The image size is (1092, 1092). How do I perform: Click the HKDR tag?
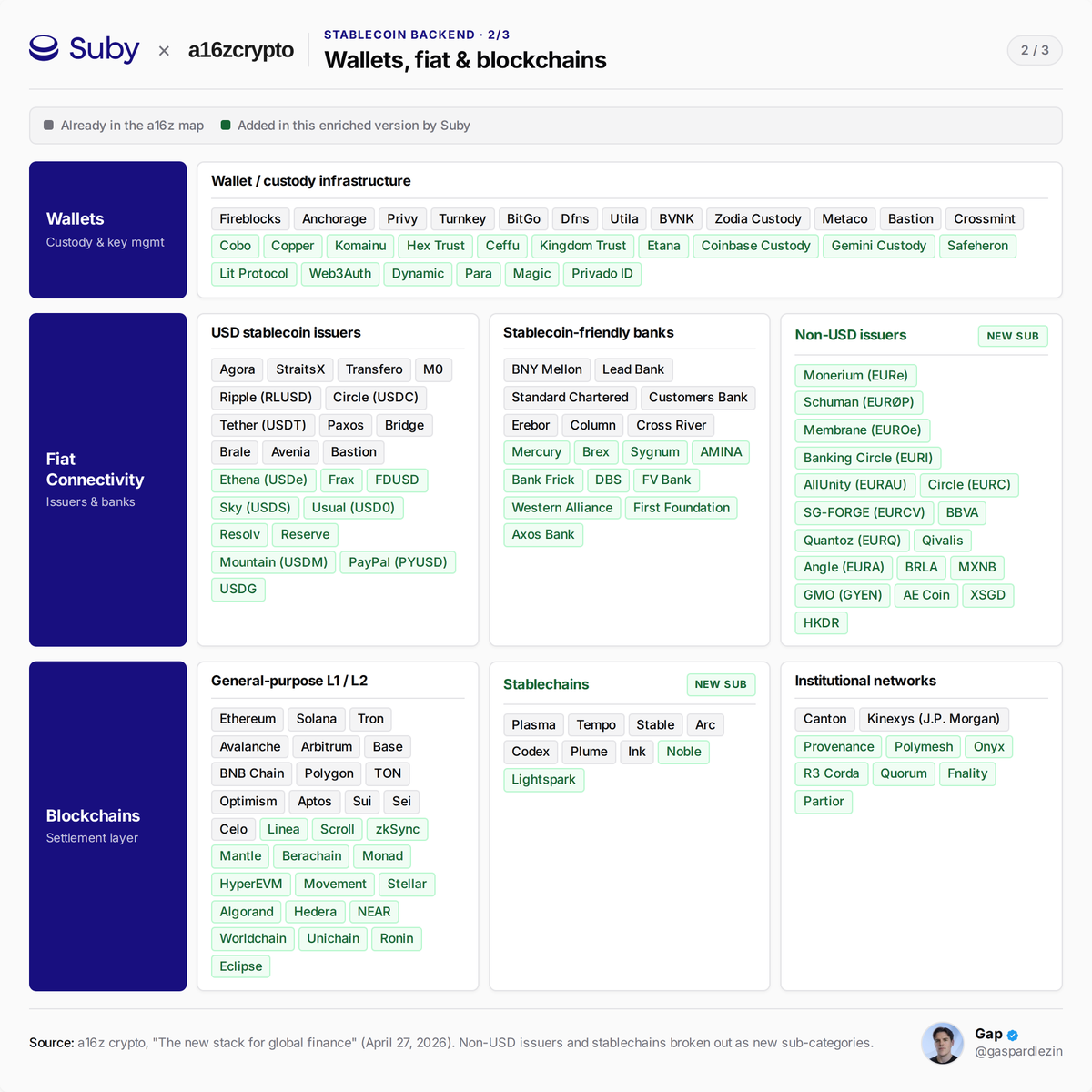(x=822, y=622)
